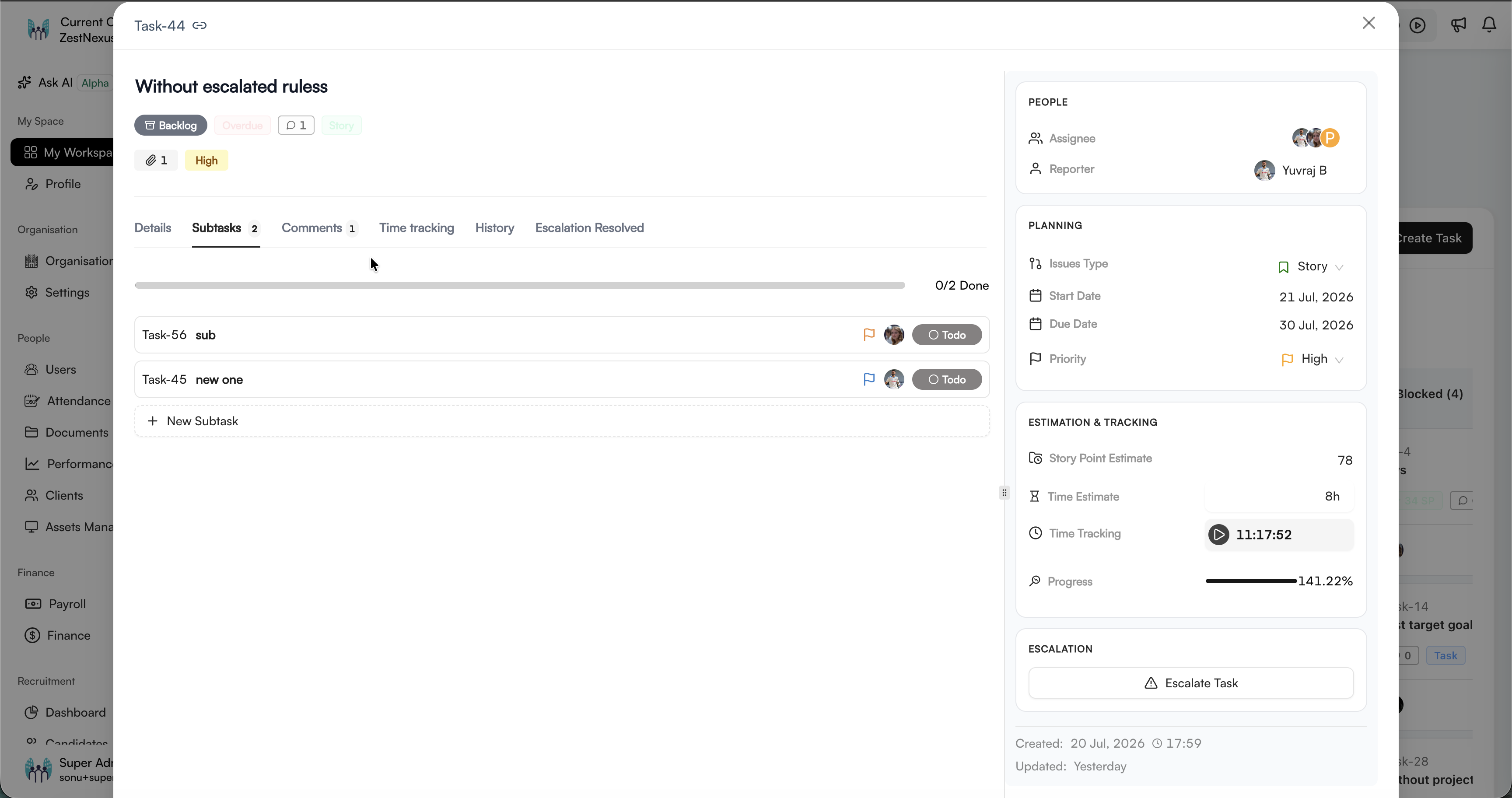Click the blue flag on Task-45
This screenshot has width=1512, height=798.
click(x=869, y=380)
